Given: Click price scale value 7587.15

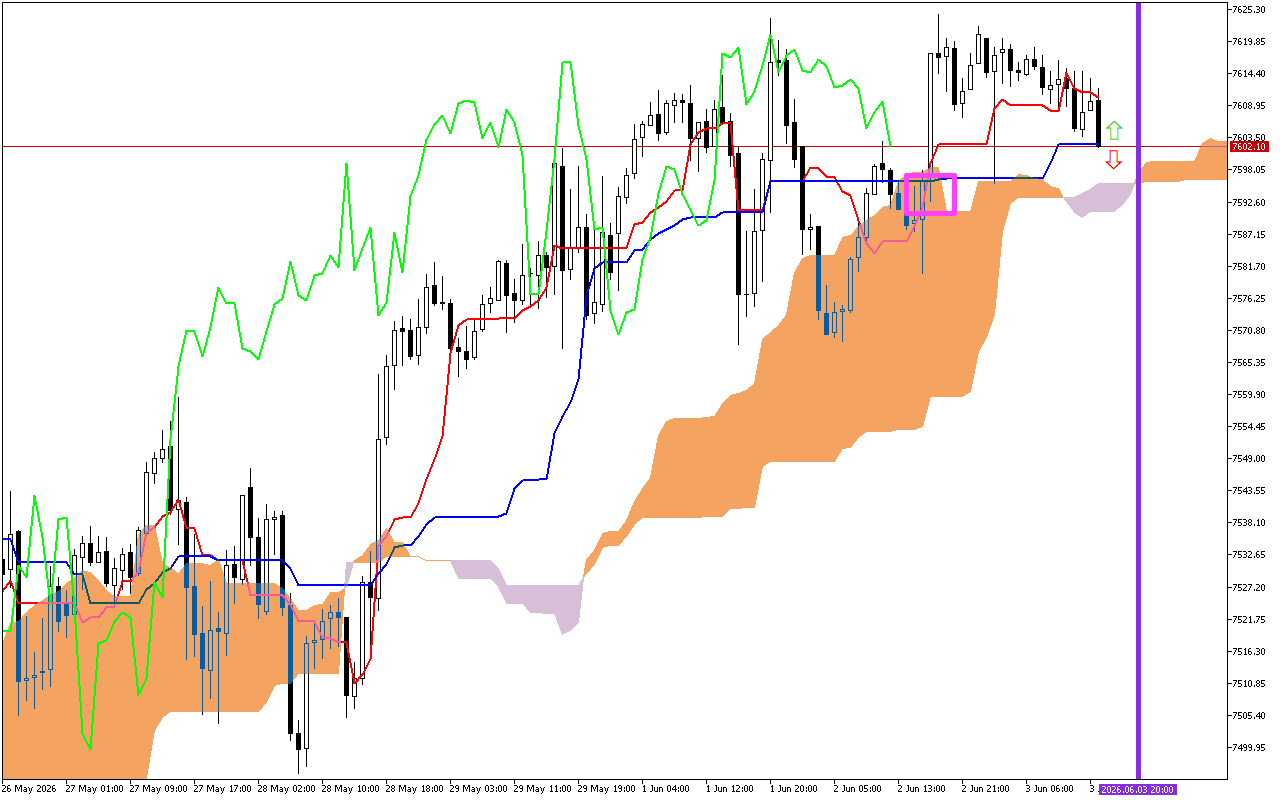Looking at the screenshot, I should [x=1248, y=234].
